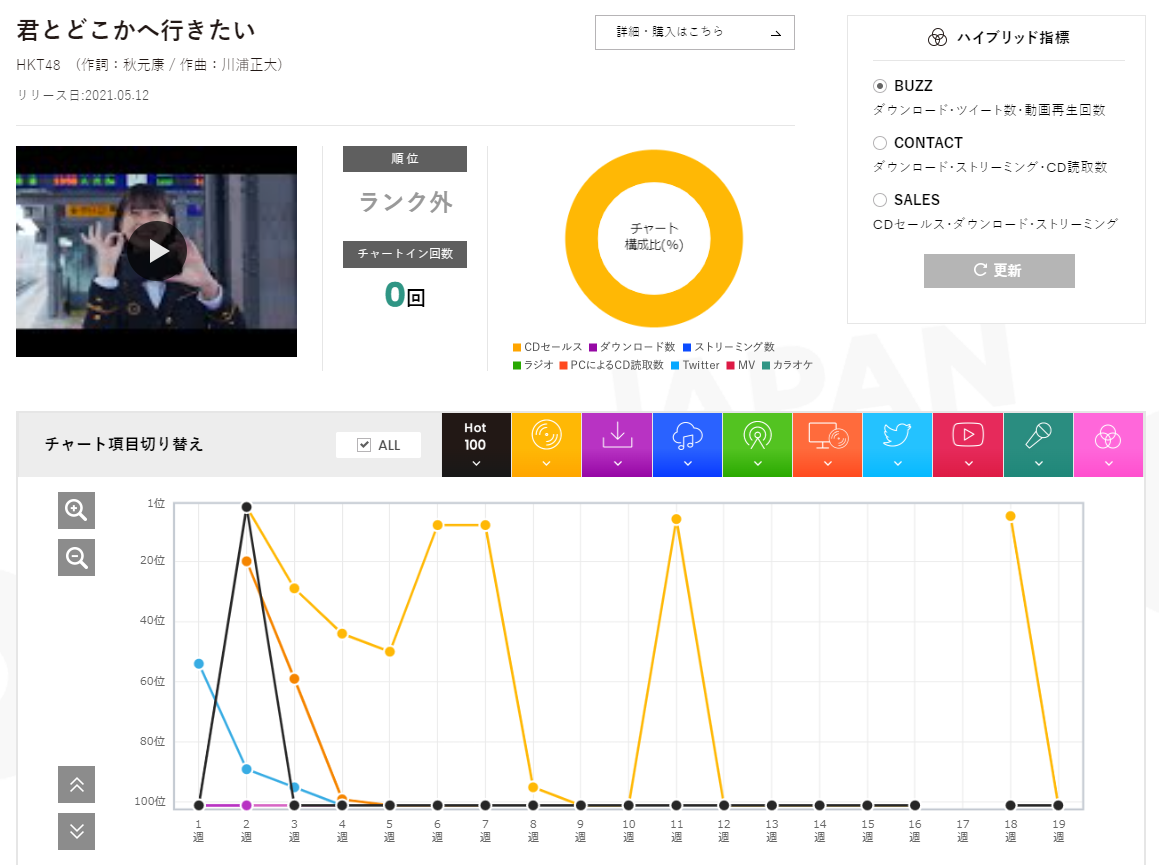Viewport: 1159px width, 865px height.
Task: Expand the chevron under the PC CD icon
Action: [x=828, y=464]
